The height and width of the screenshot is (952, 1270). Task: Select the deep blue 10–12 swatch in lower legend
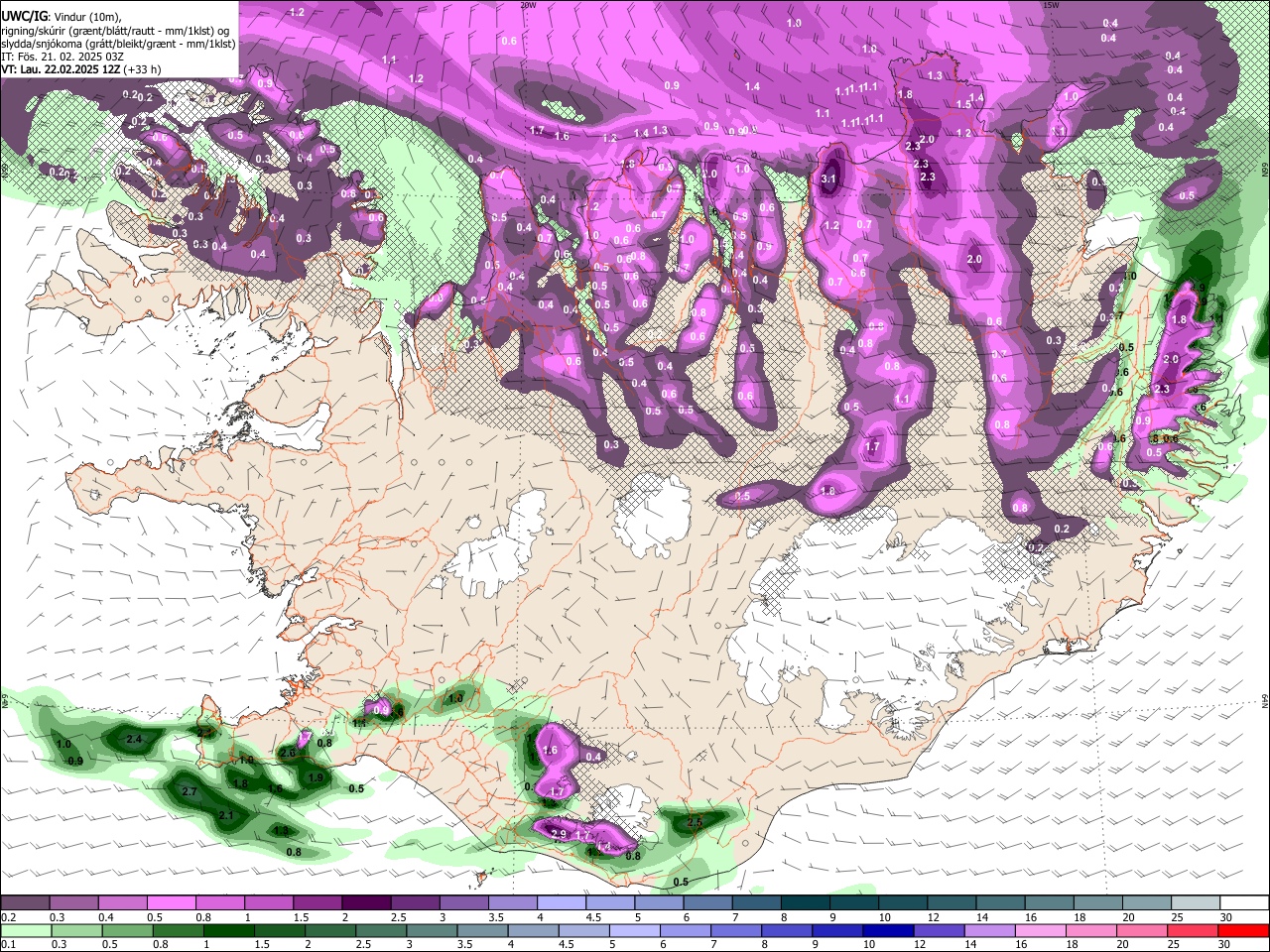pyautogui.click(x=888, y=930)
